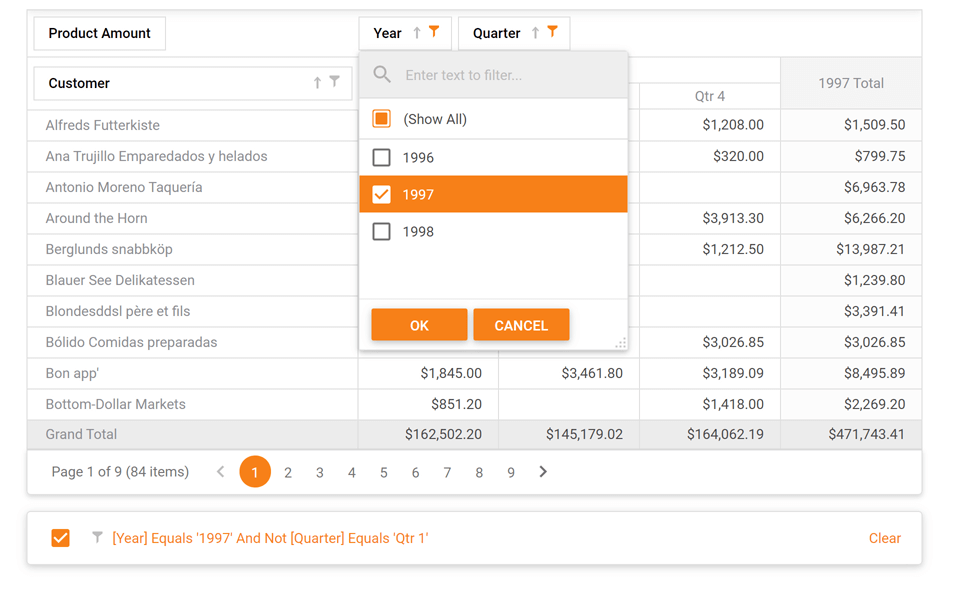Image resolution: width=958 pixels, height=590 pixels.
Task: Click the next page chevron
Action: click(x=543, y=471)
